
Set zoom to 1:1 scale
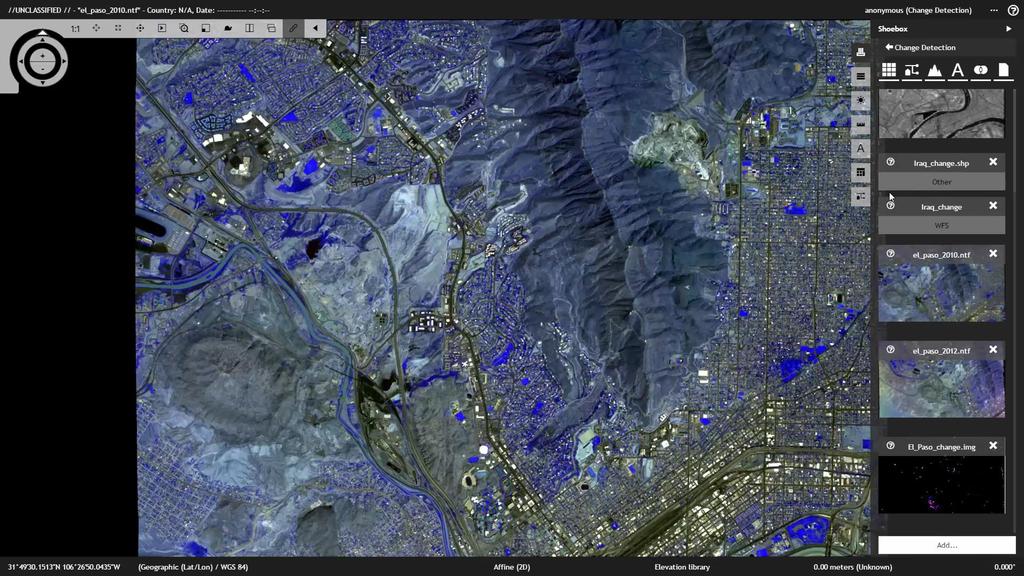point(75,29)
